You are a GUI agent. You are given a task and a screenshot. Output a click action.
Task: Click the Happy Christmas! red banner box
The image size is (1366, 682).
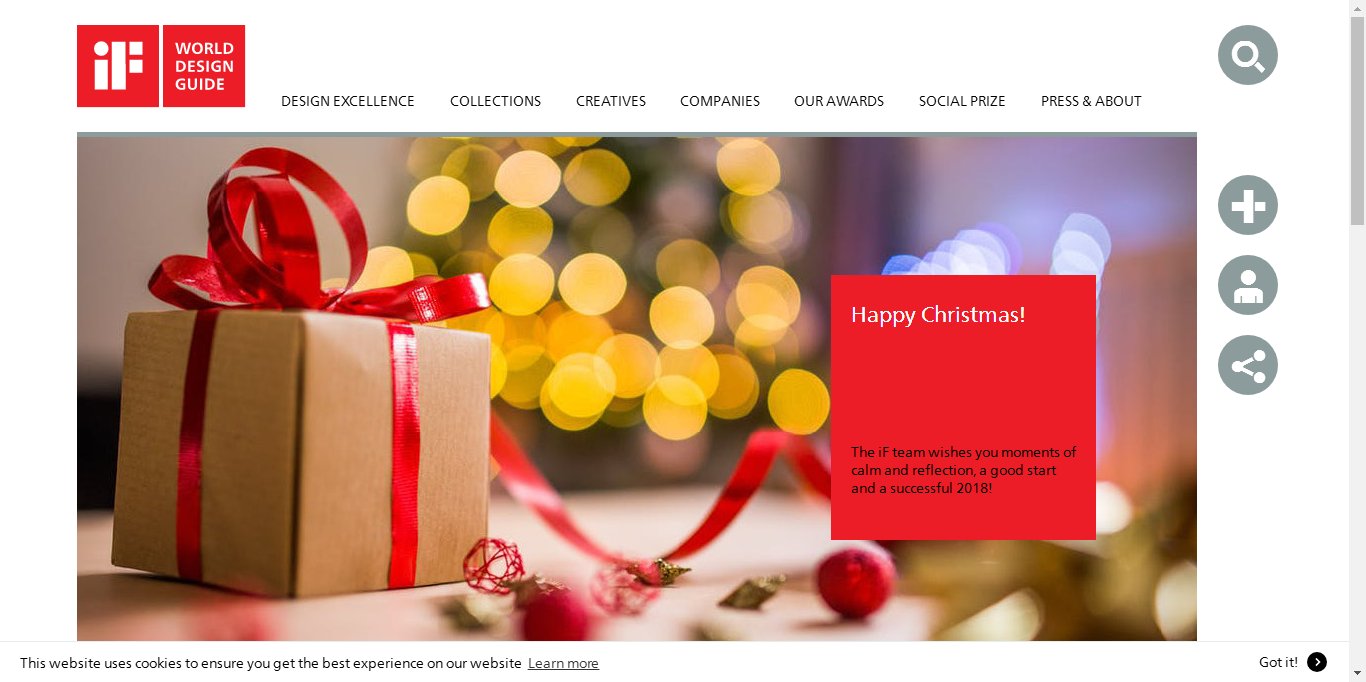pyautogui.click(x=963, y=407)
